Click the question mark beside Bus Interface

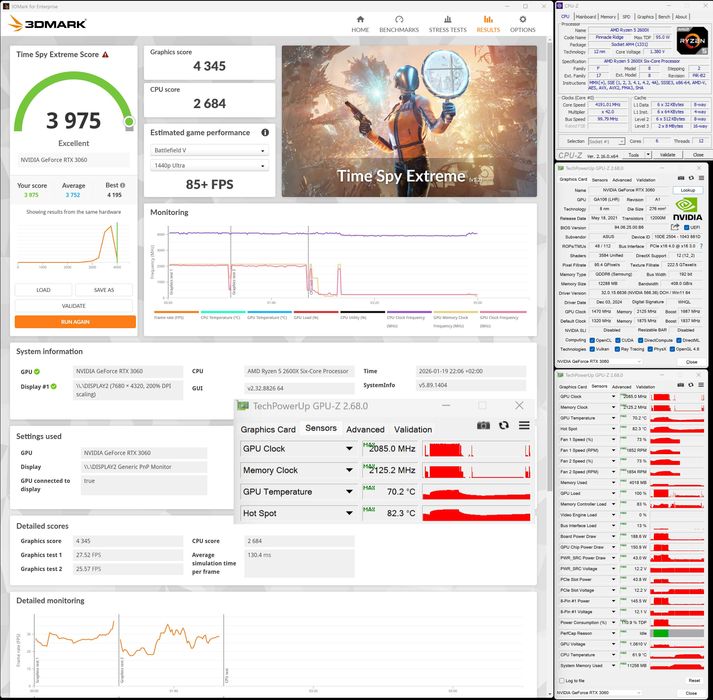pyautogui.click(x=701, y=246)
